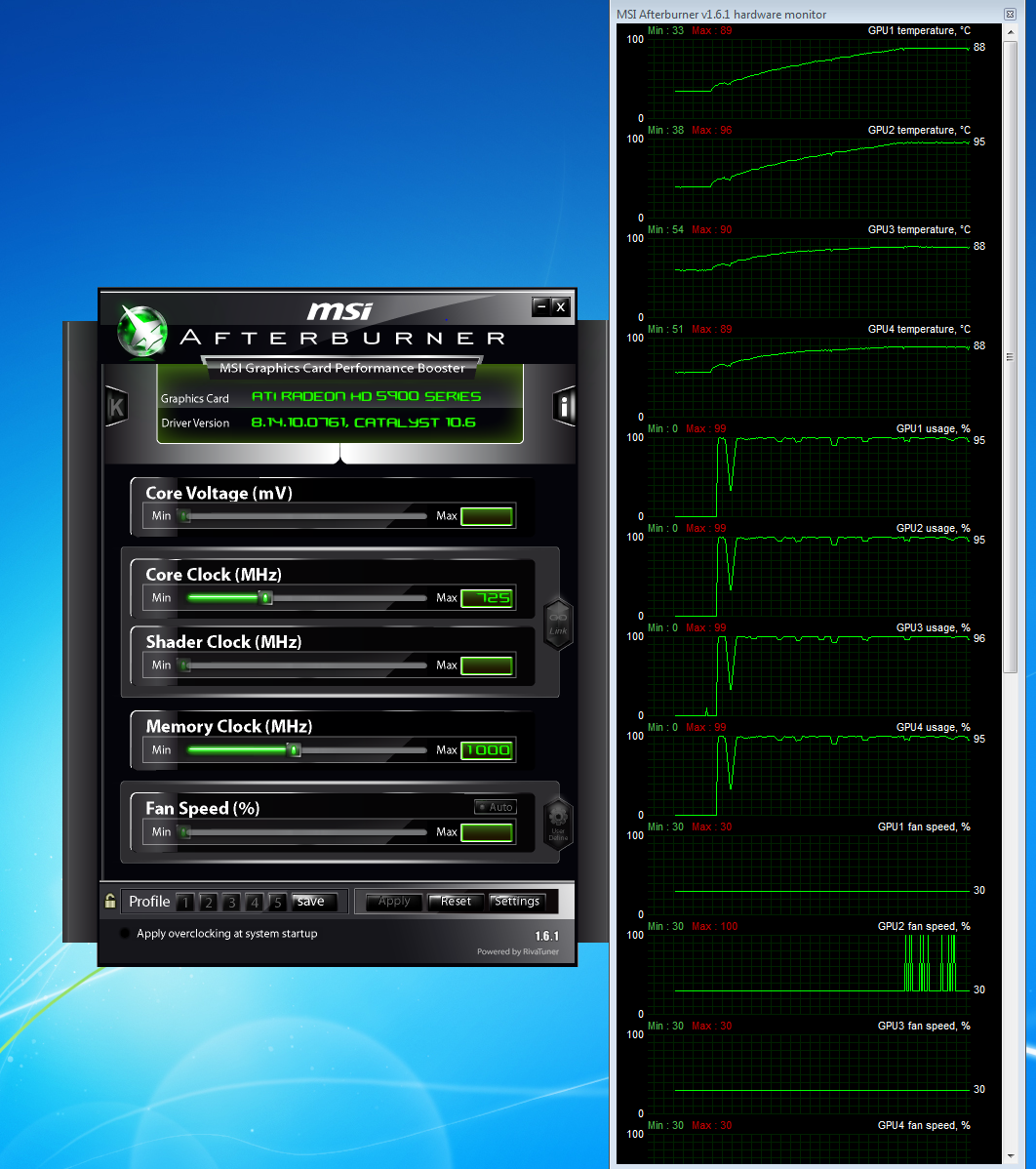This screenshot has height=1169, width=1036.
Task: Click the hardware monitor title bar text
Action: [721, 15]
